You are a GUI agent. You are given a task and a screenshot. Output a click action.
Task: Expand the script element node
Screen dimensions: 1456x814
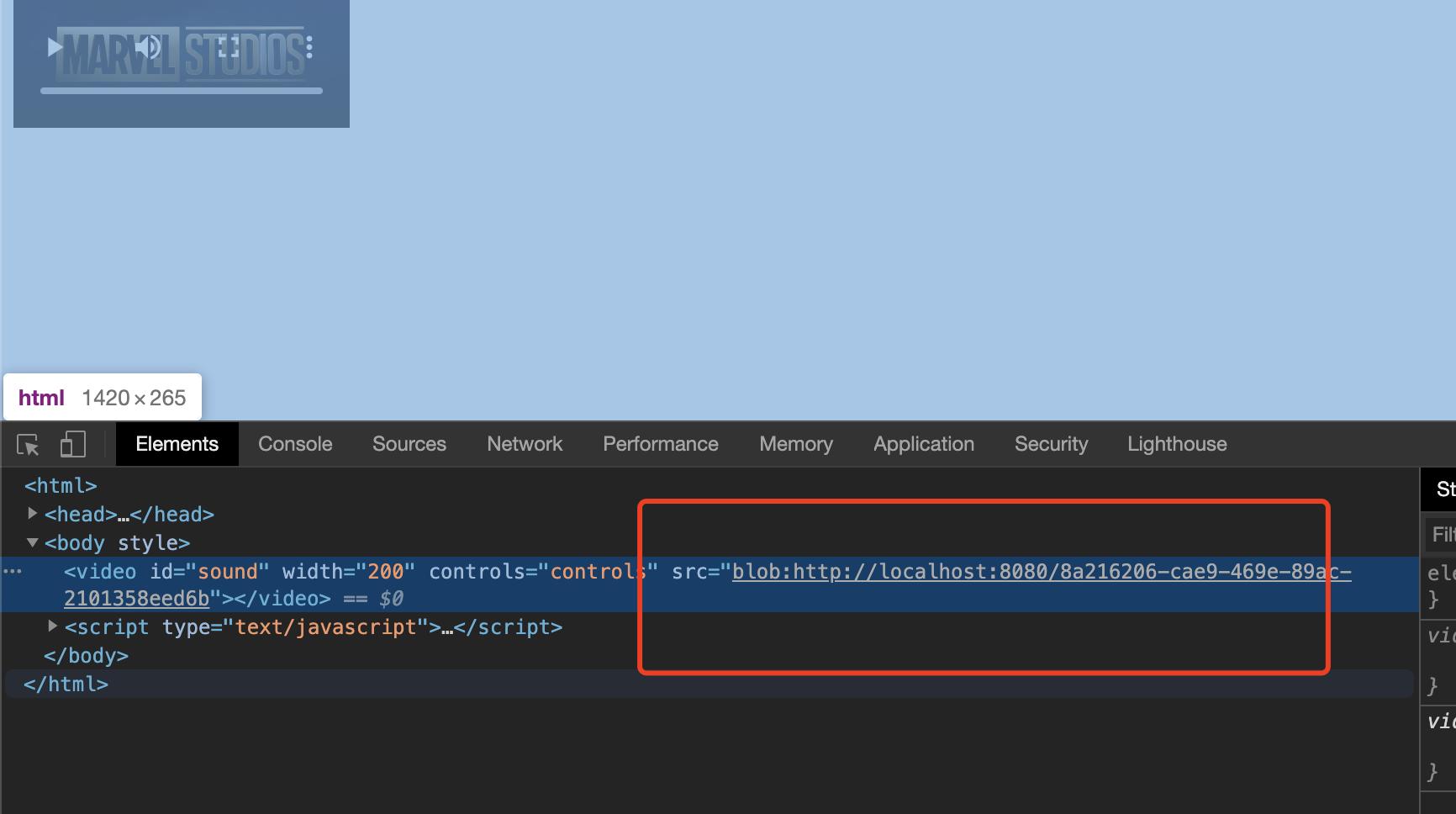[52, 626]
